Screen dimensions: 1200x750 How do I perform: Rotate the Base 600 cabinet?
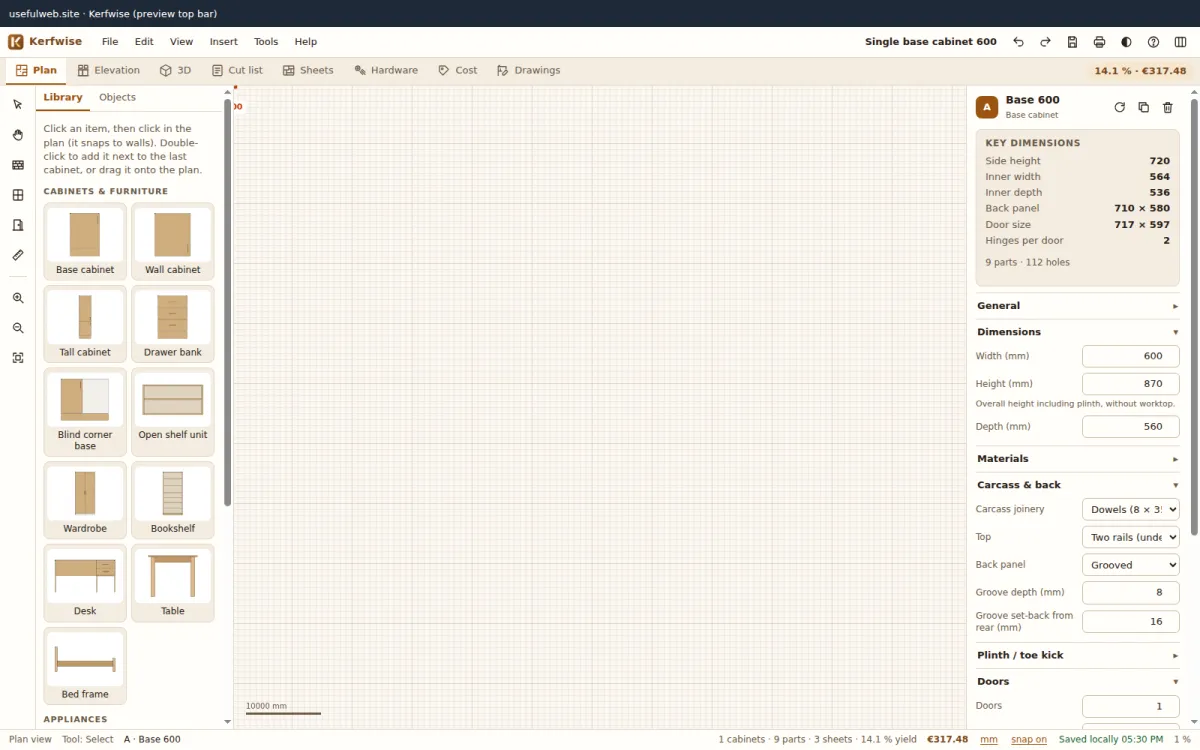(1120, 107)
